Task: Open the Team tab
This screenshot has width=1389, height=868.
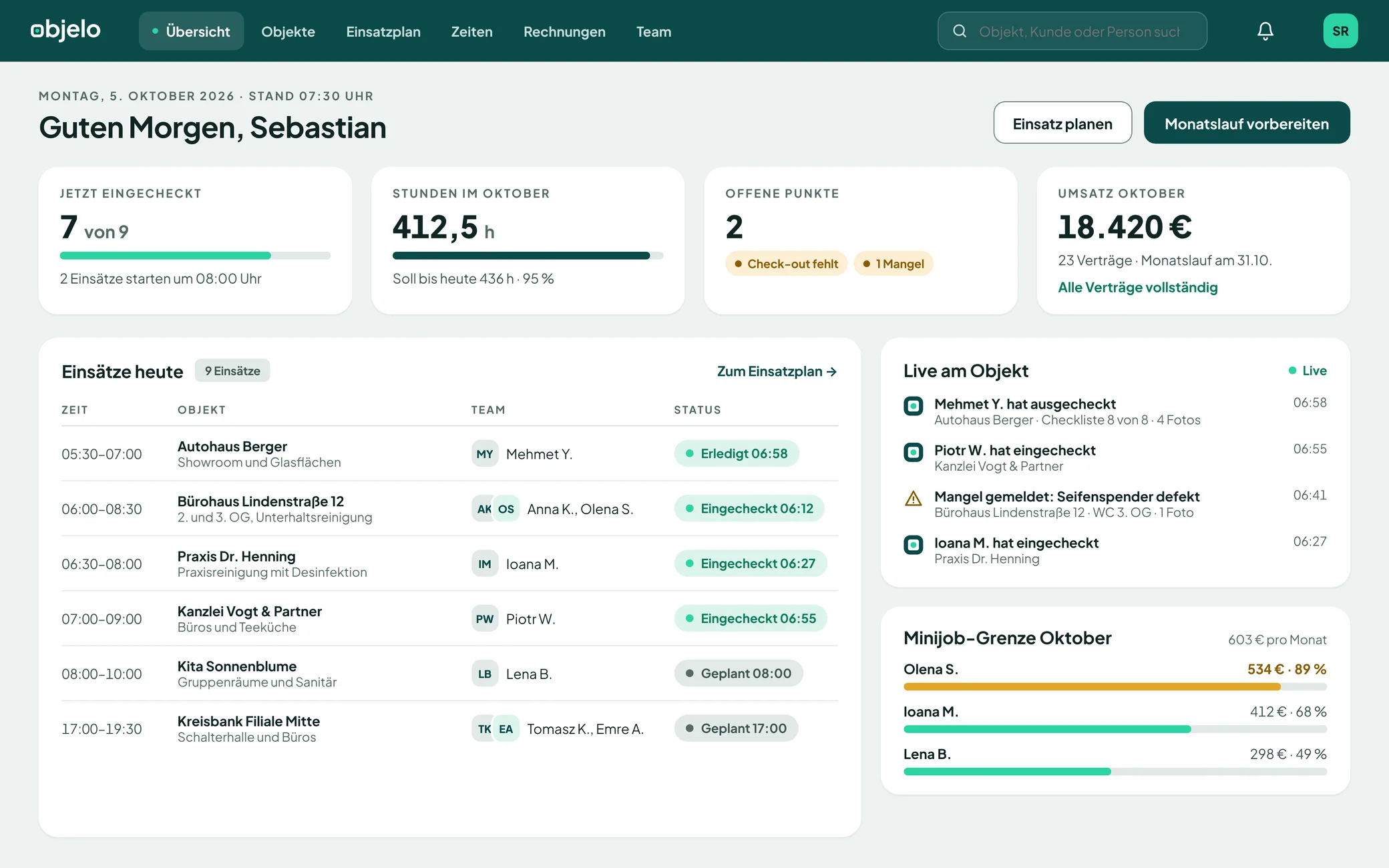Action: (x=653, y=31)
